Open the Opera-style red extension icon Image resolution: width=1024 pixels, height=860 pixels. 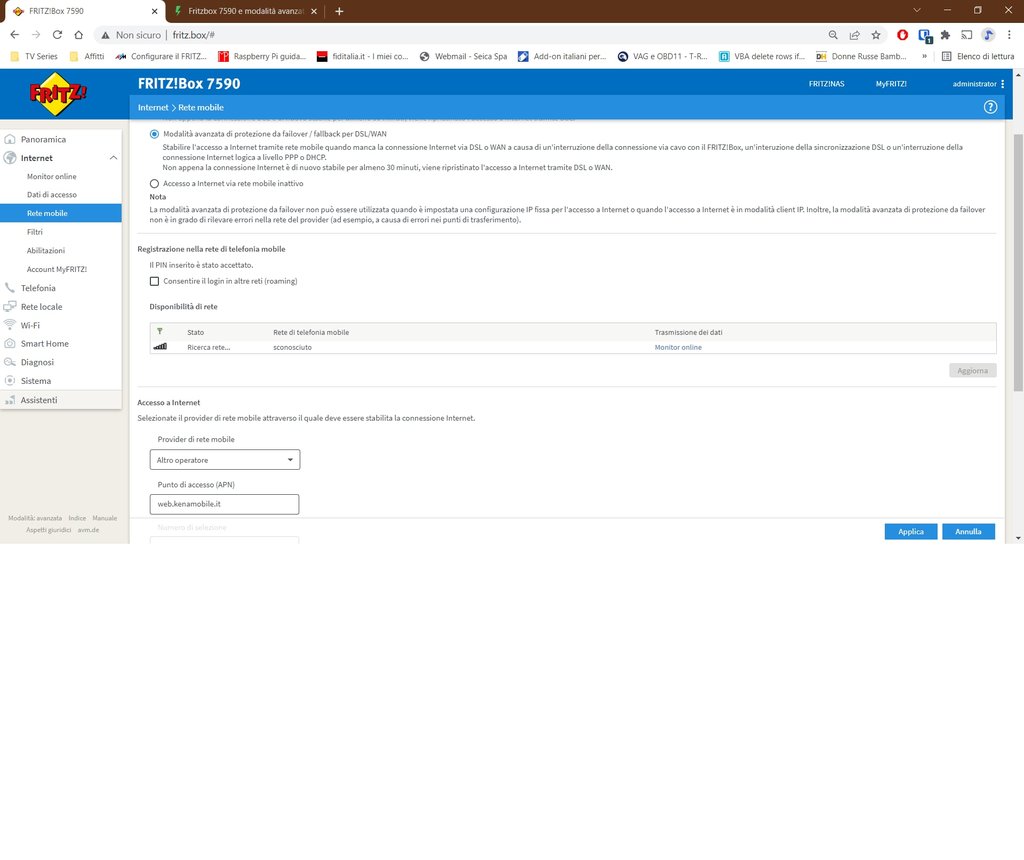[x=903, y=35]
